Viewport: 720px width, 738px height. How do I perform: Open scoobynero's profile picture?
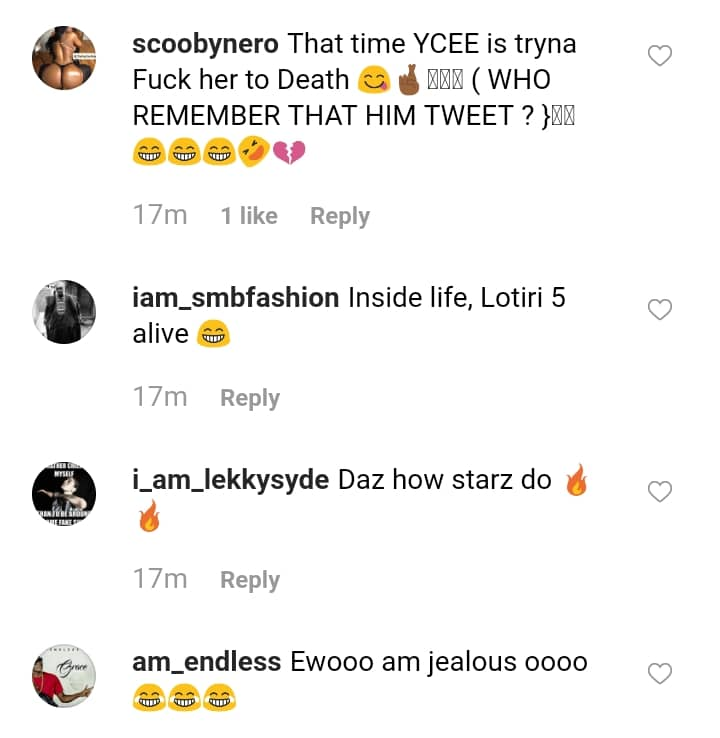click(x=65, y=59)
